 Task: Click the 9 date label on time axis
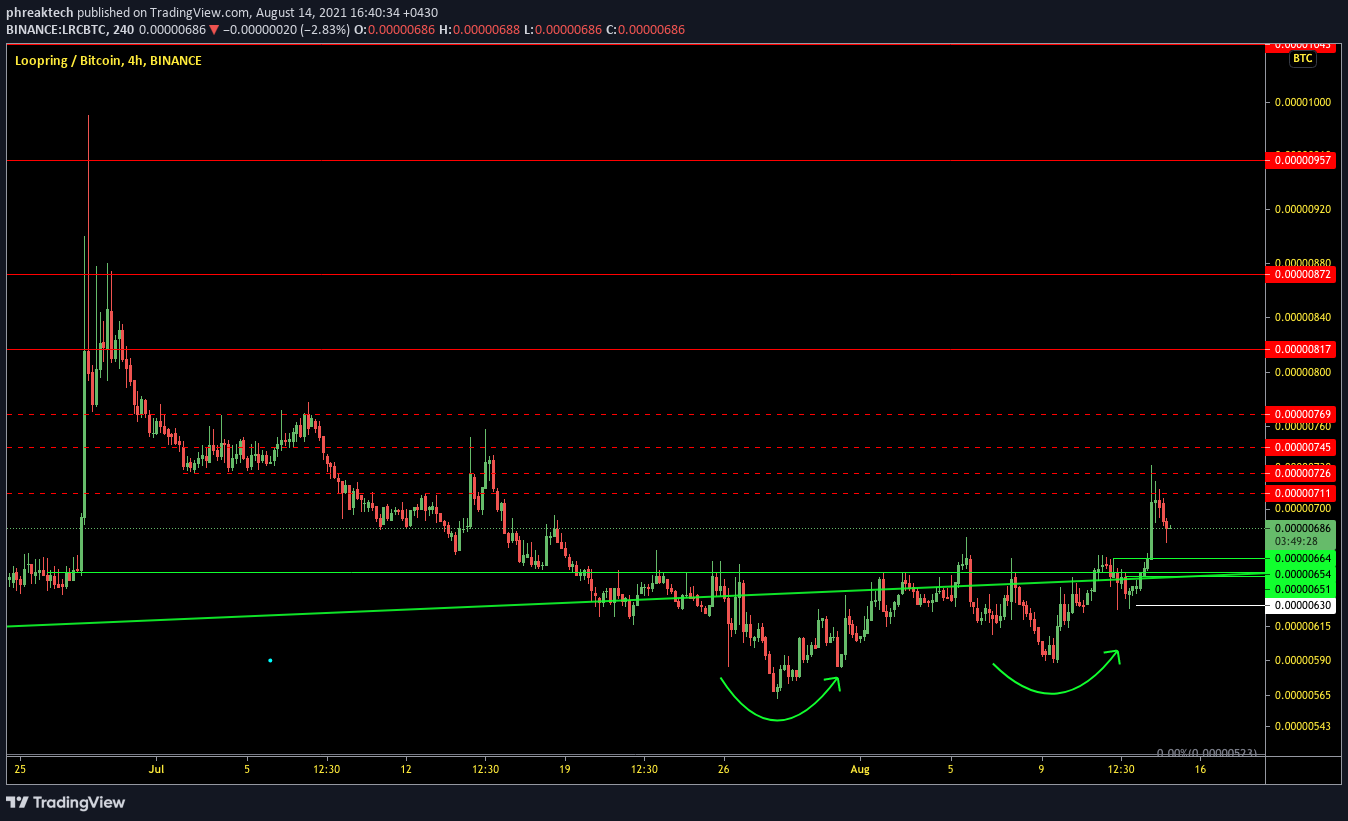[x=1042, y=770]
